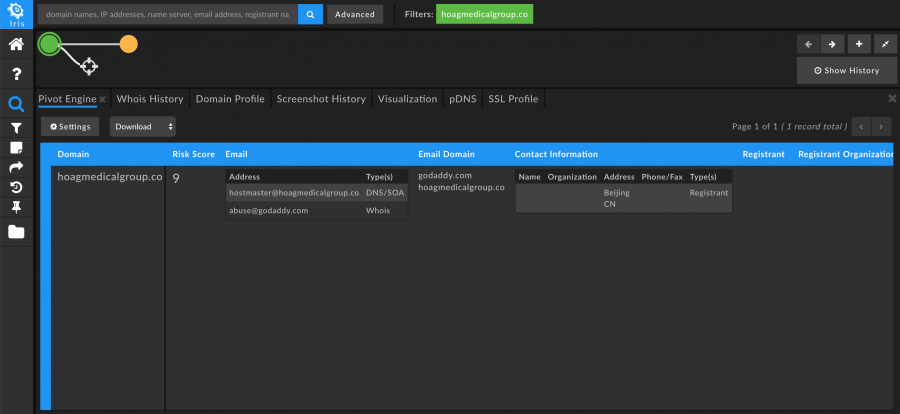
Task: Open the pDNS tab
Action: click(463, 99)
